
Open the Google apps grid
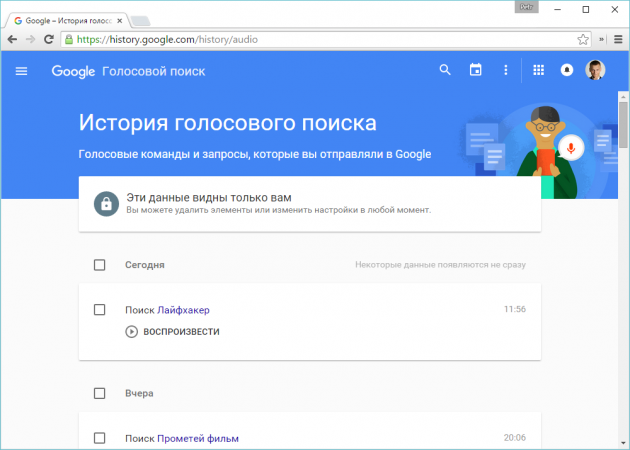[x=539, y=70]
